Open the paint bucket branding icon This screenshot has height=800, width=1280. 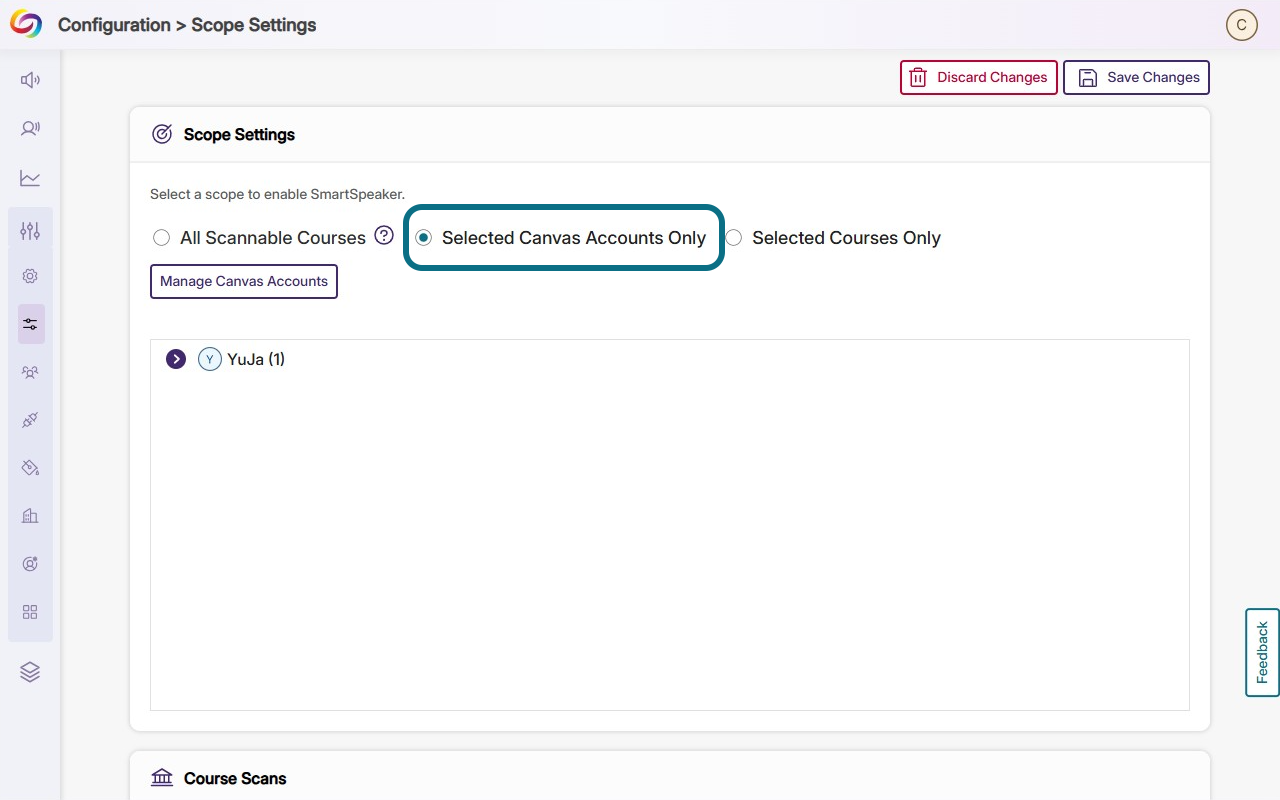coord(30,468)
